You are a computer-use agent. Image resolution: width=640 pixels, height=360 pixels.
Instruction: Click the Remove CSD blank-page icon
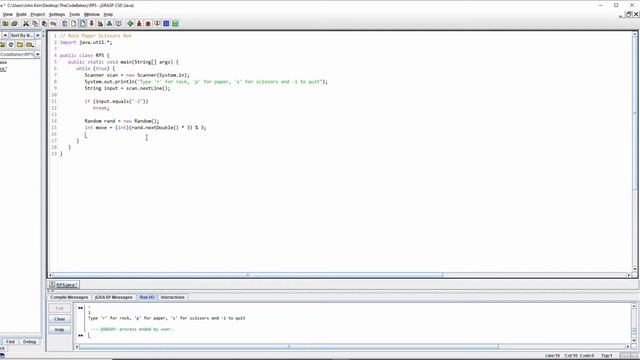pos(73,24)
